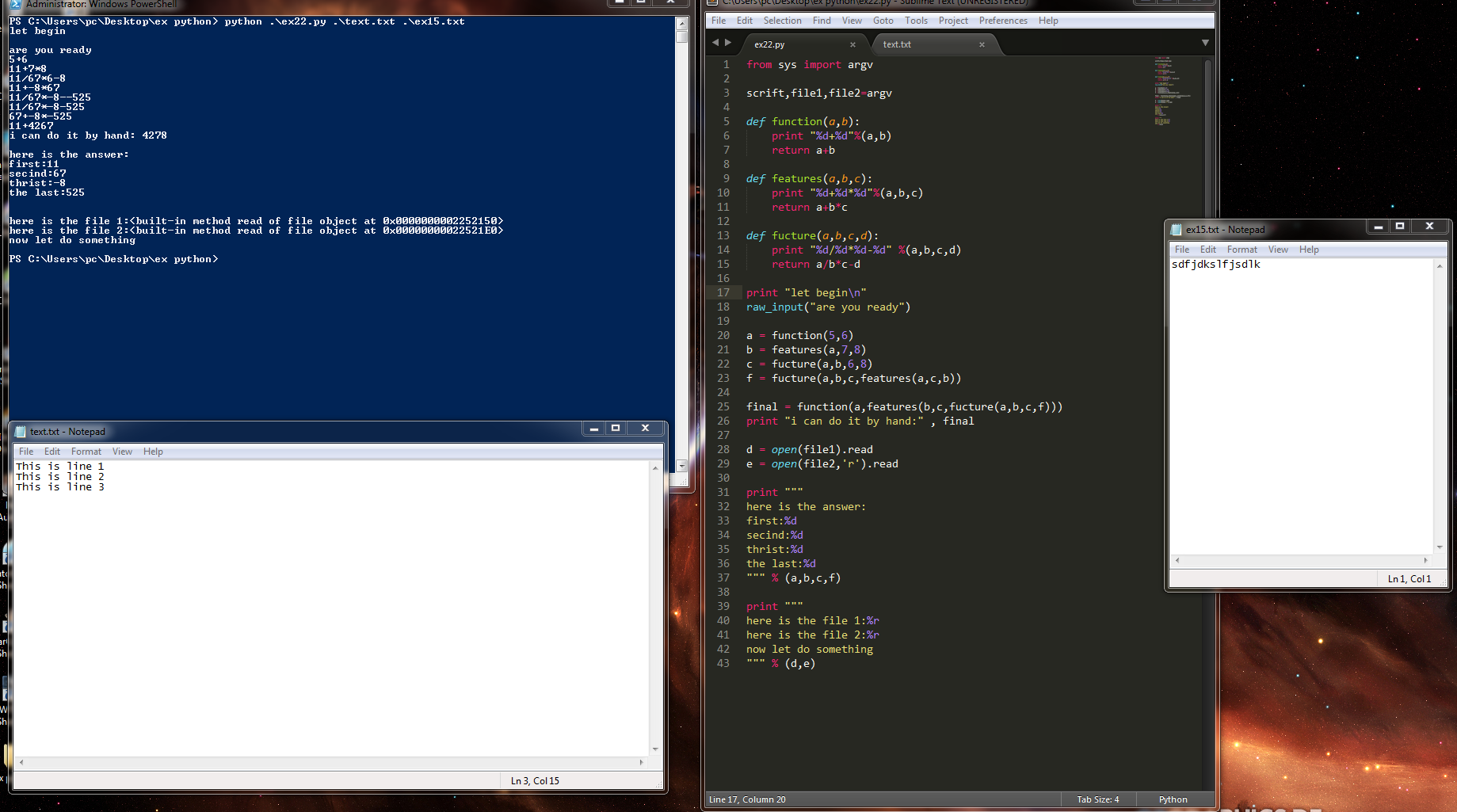1457x812 pixels.
Task: Open the Tab Size: 4 selector
Action: tap(1097, 799)
